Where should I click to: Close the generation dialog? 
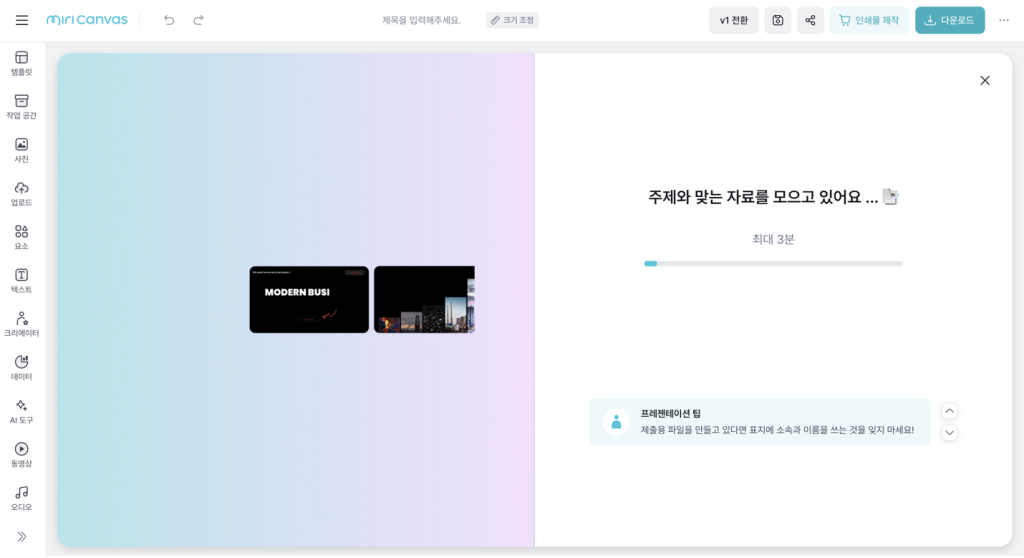coord(985,80)
